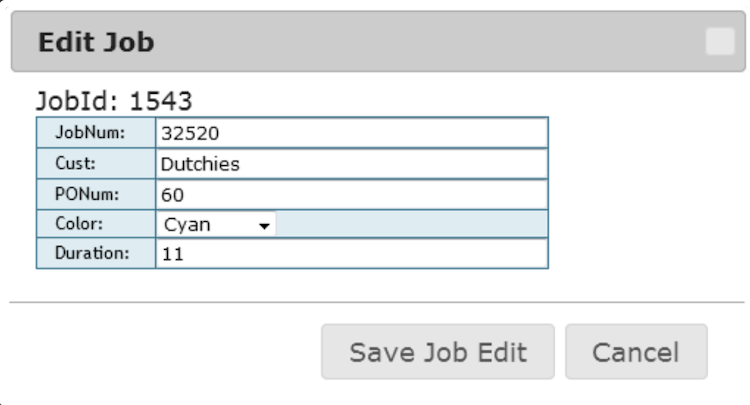The image size is (750, 405).
Task: Focus the Duration field containing 11
Action: point(351,254)
